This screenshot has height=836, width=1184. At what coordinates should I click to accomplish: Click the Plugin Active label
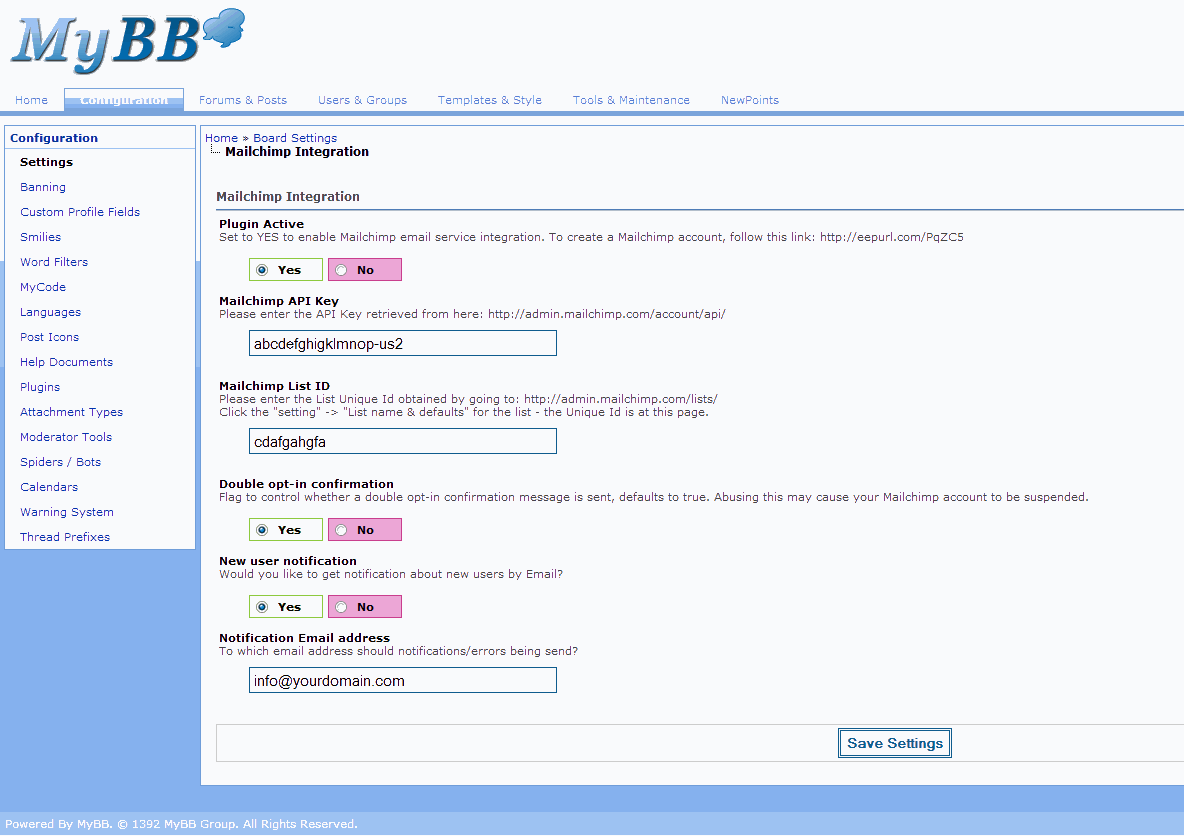click(x=261, y=224)
